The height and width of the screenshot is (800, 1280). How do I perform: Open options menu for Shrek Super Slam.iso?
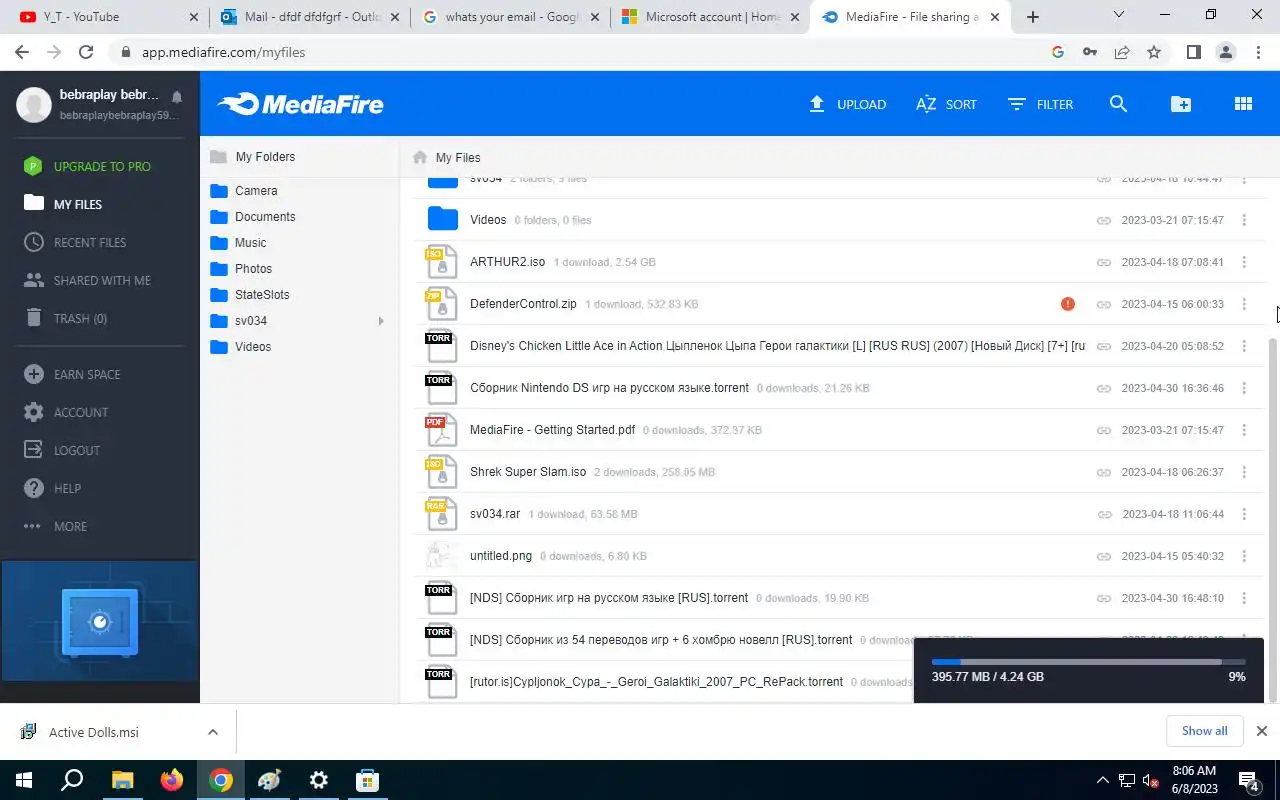click(1244, 472)
